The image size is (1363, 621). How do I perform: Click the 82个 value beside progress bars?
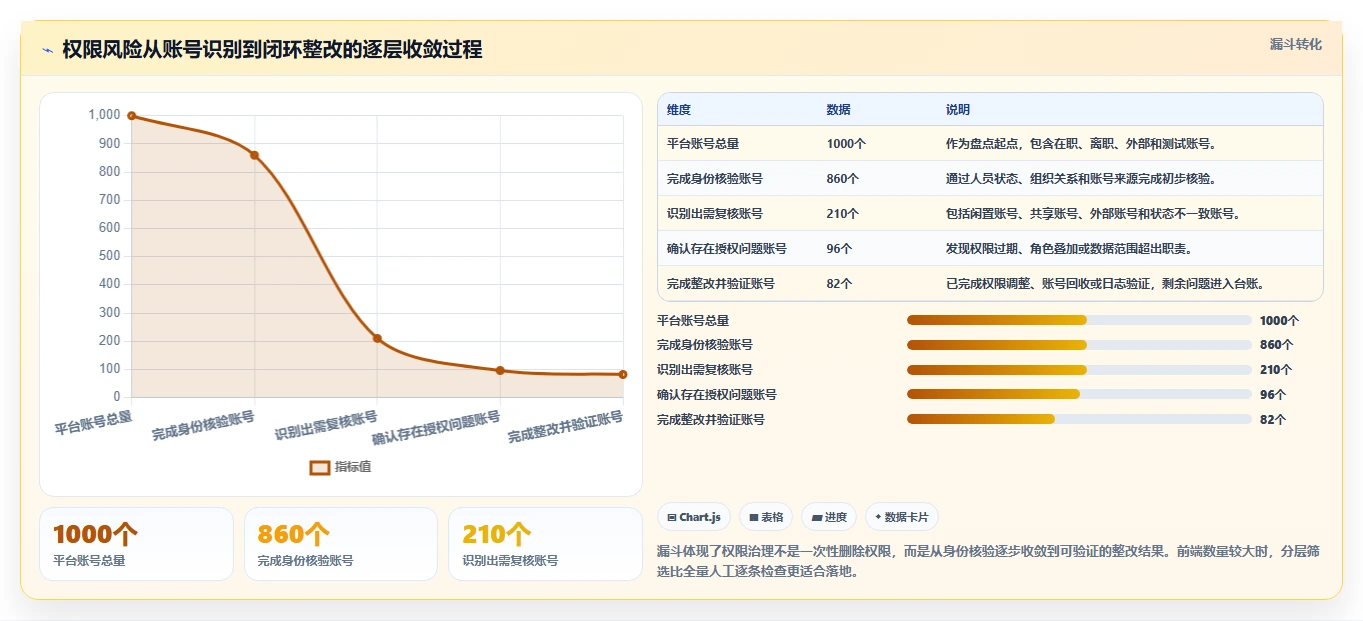1273,420
